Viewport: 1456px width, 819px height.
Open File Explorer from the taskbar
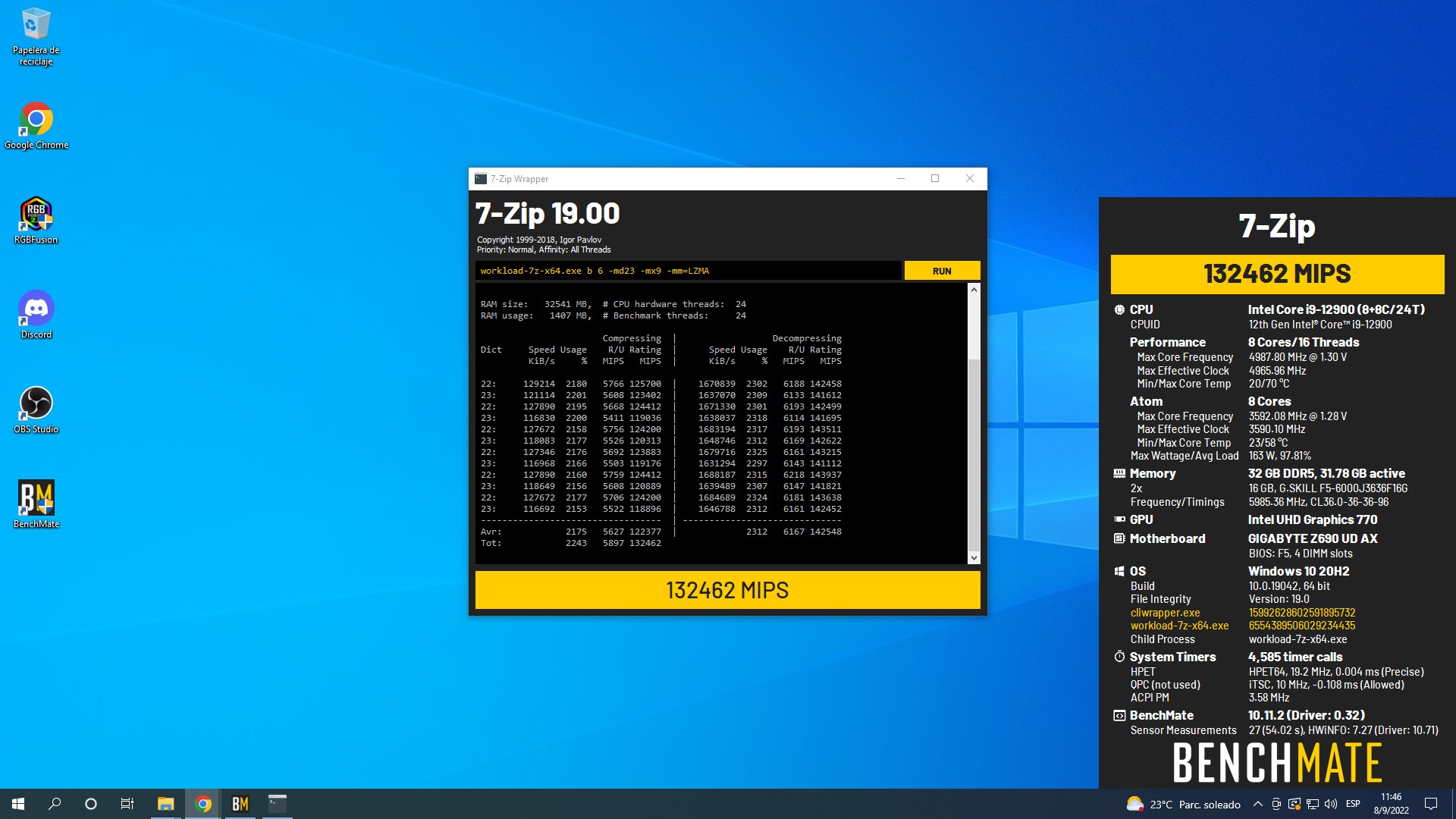(165, 804)
